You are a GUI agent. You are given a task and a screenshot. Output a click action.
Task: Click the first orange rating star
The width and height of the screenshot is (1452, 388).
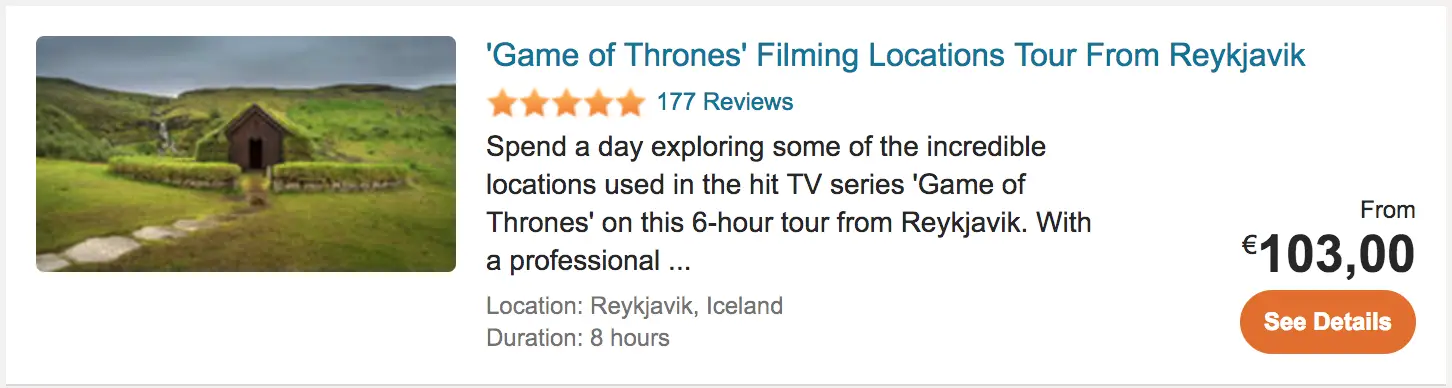[502, 102]
